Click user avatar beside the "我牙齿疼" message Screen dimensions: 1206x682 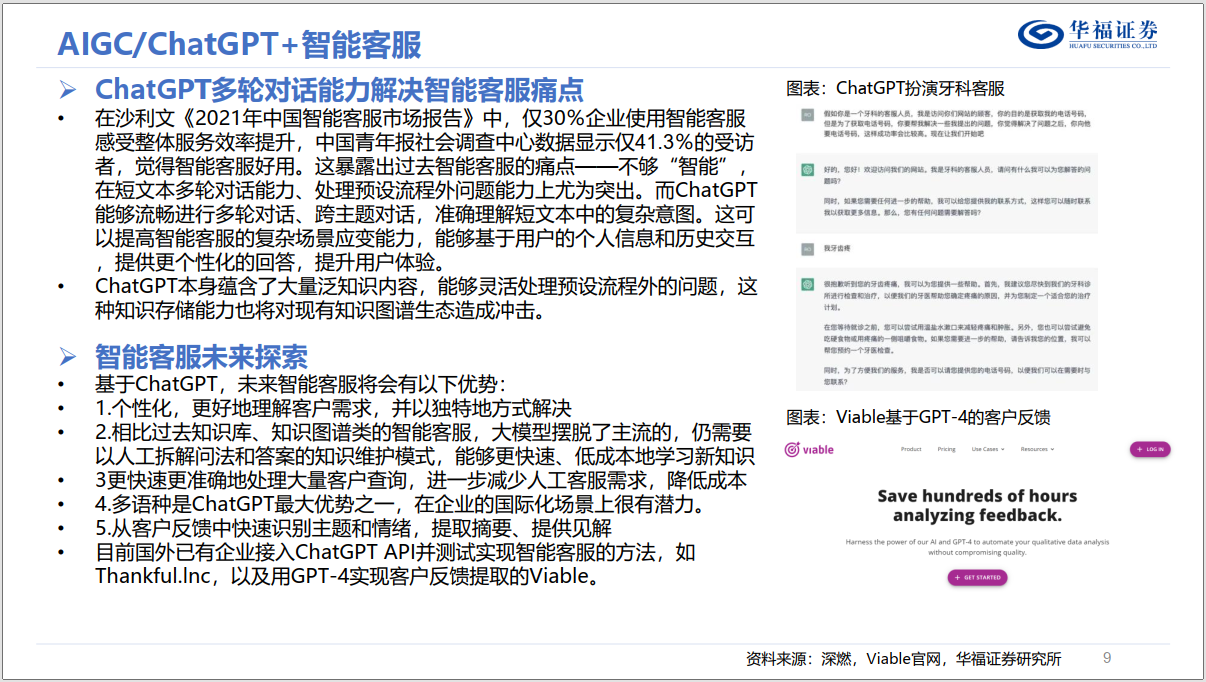[806, 247]
